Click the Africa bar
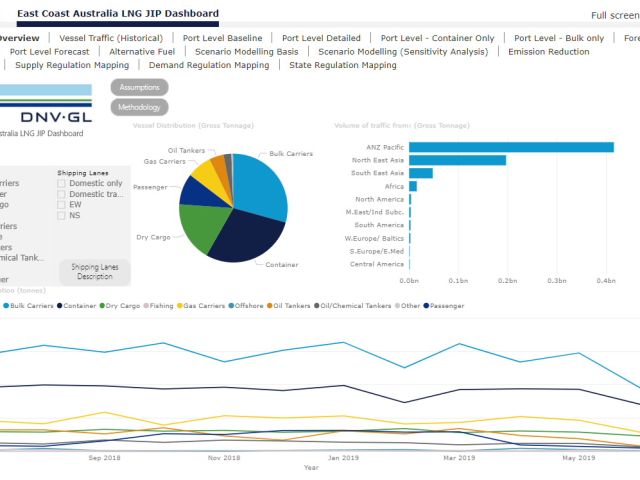 click(x=413, y=186)
